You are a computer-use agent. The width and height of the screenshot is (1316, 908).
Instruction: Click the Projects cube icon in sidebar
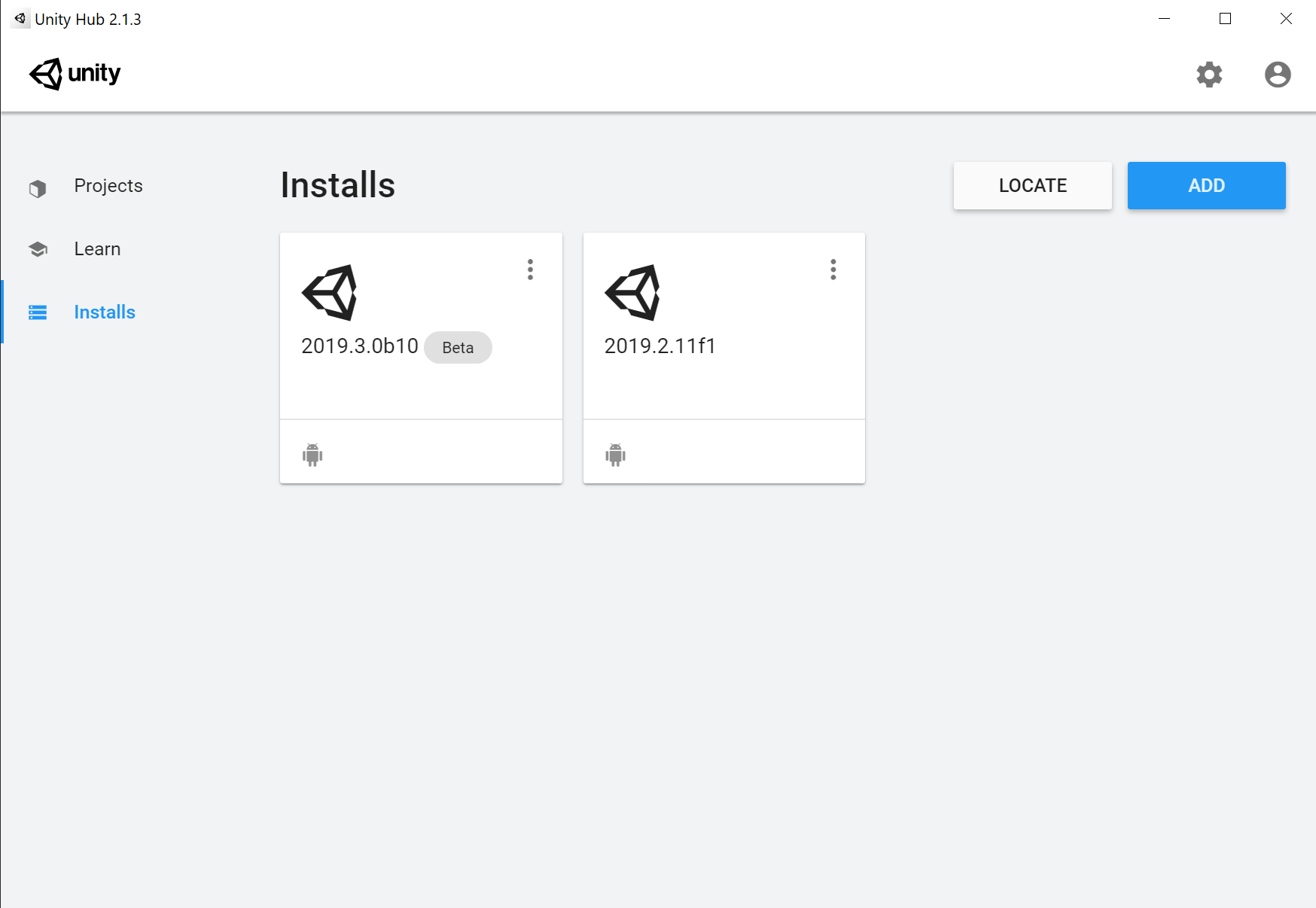(x=38, y=188)
